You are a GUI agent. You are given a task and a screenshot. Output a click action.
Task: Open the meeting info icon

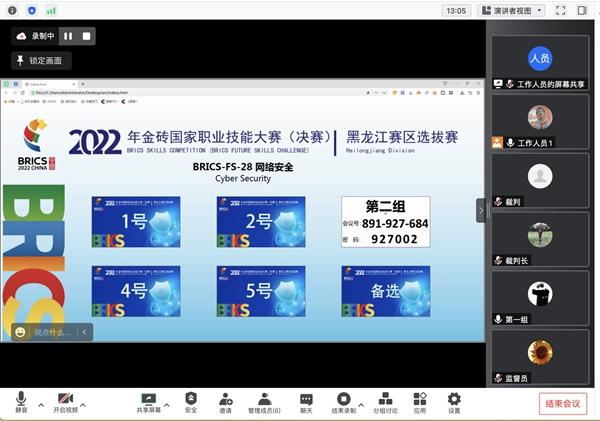[x=12, y=10]
